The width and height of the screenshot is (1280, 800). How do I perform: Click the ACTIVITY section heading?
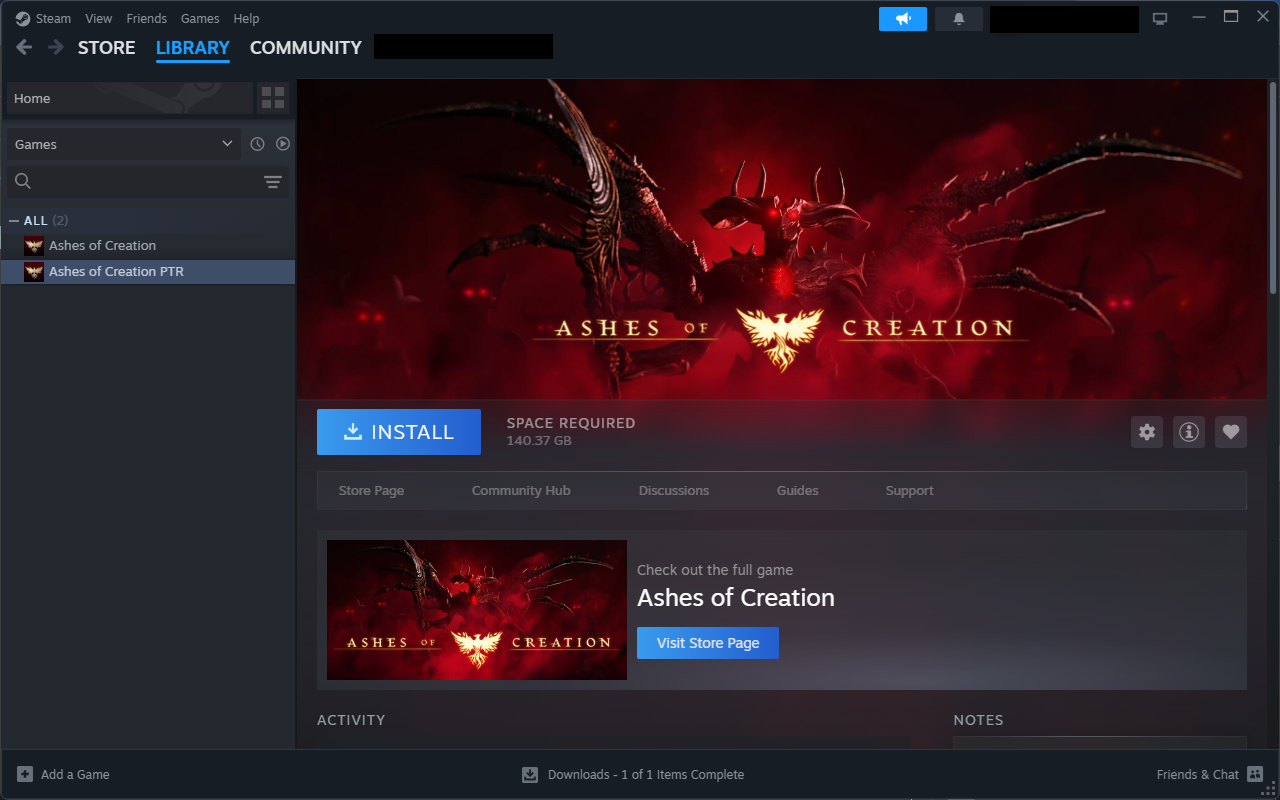[351, 720]
